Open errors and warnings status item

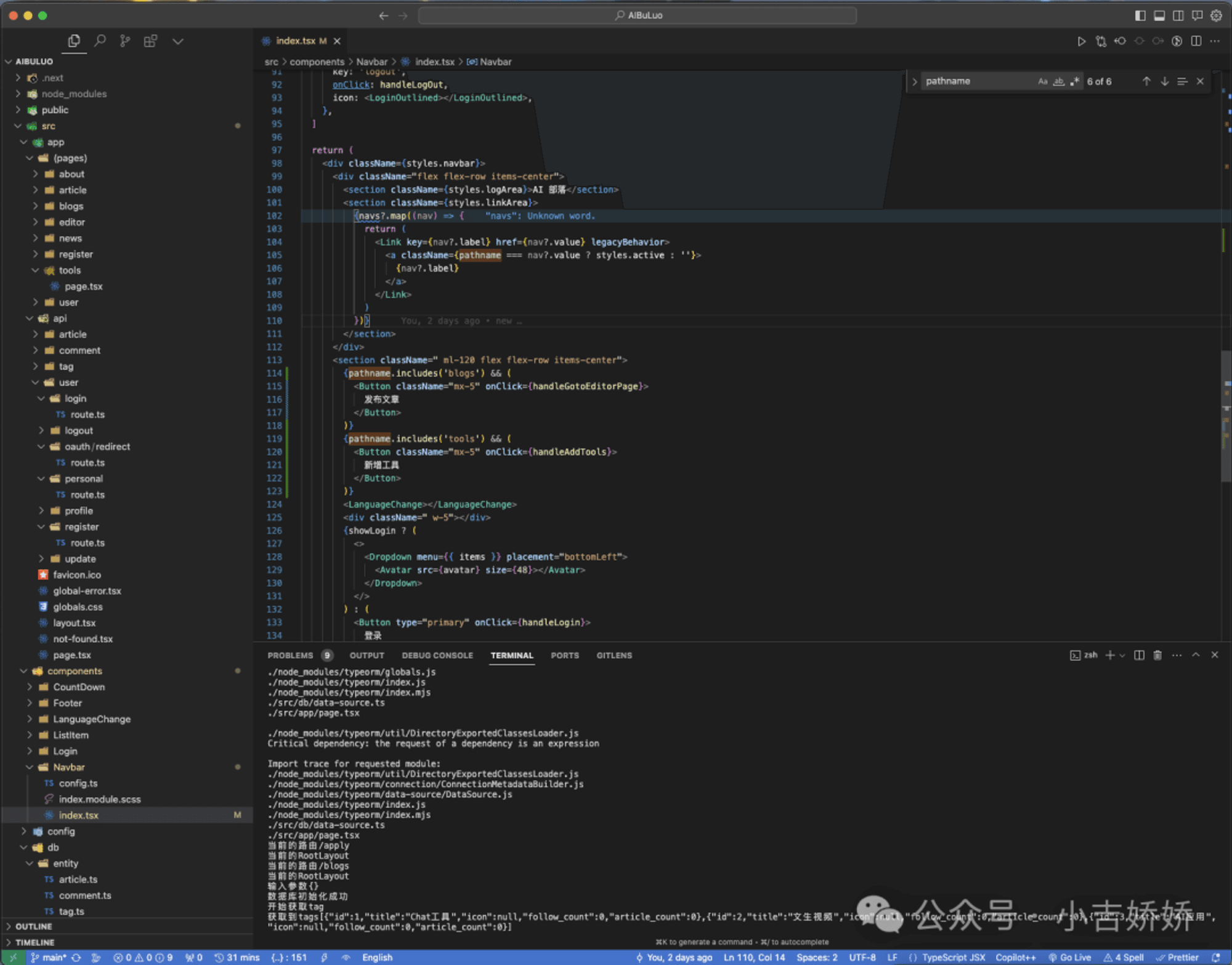(x=143, y=957)
